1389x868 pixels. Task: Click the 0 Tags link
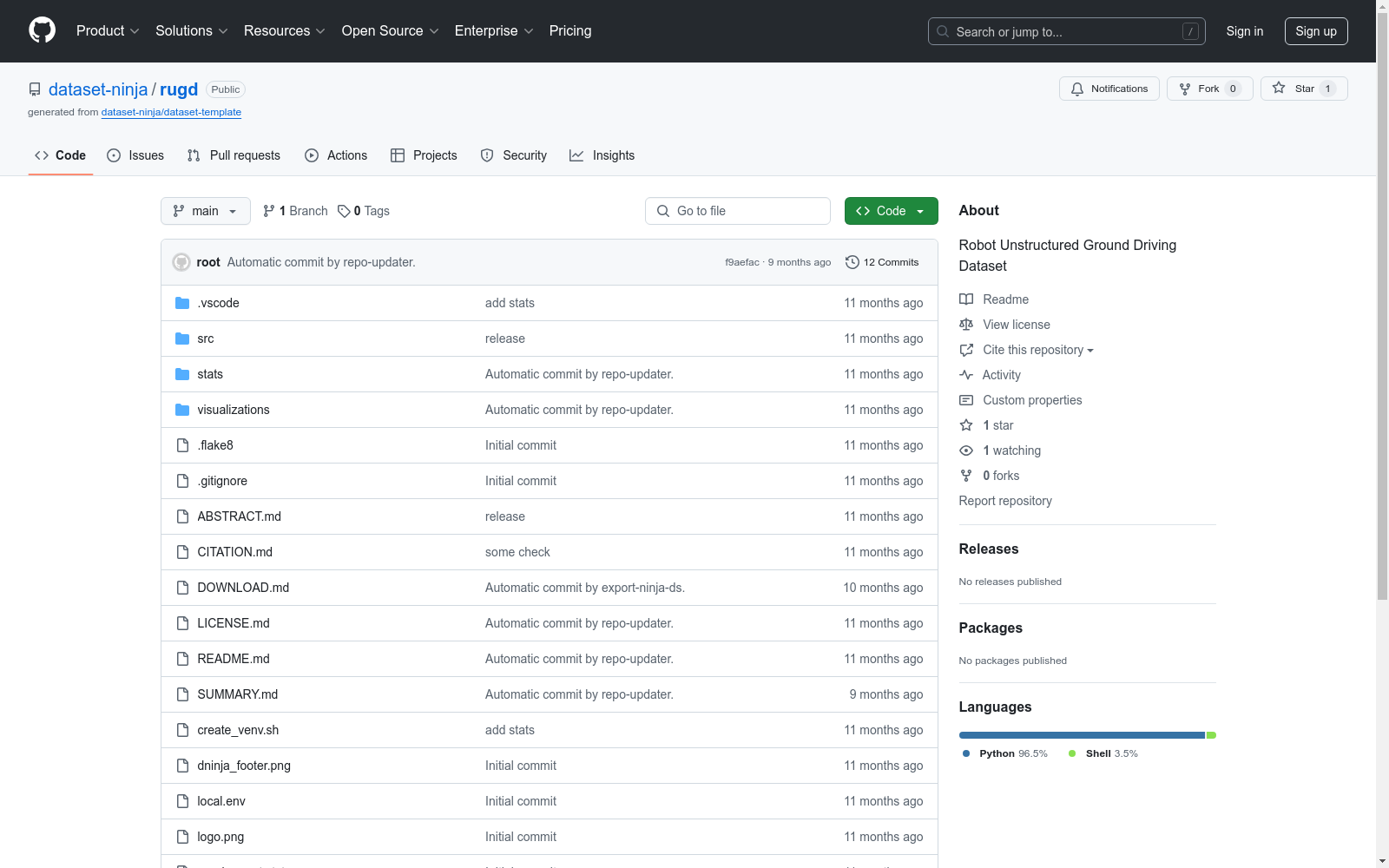point(364,211)
